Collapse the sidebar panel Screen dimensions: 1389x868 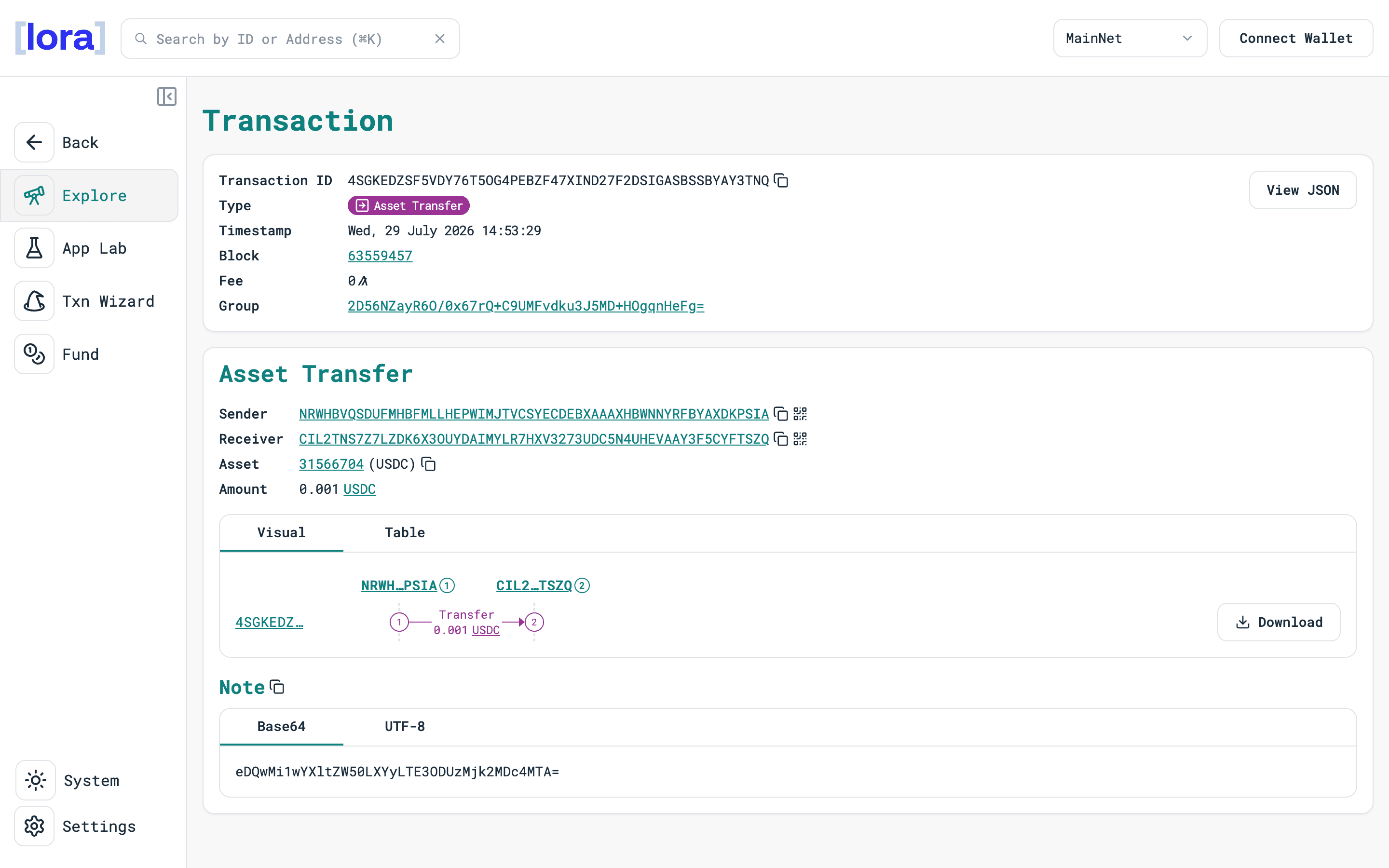(167, 96)
